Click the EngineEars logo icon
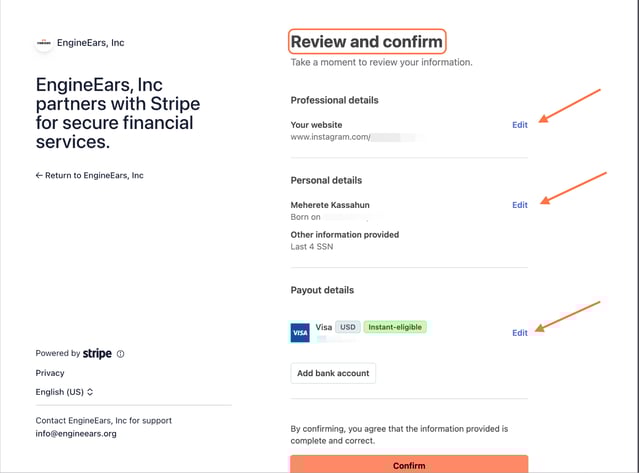 [44, 43]
